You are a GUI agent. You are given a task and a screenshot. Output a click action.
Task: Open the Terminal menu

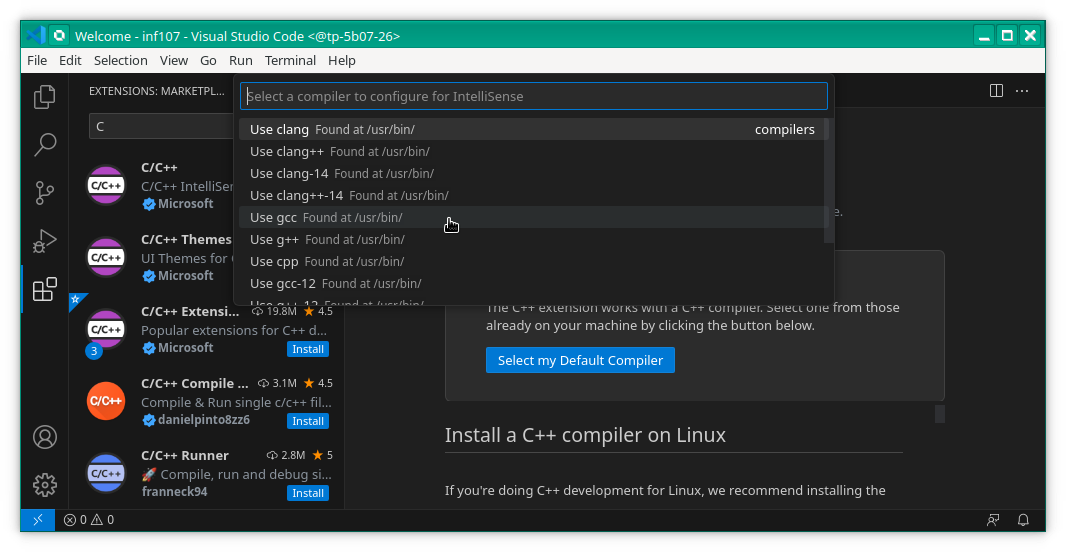[290, 61]
